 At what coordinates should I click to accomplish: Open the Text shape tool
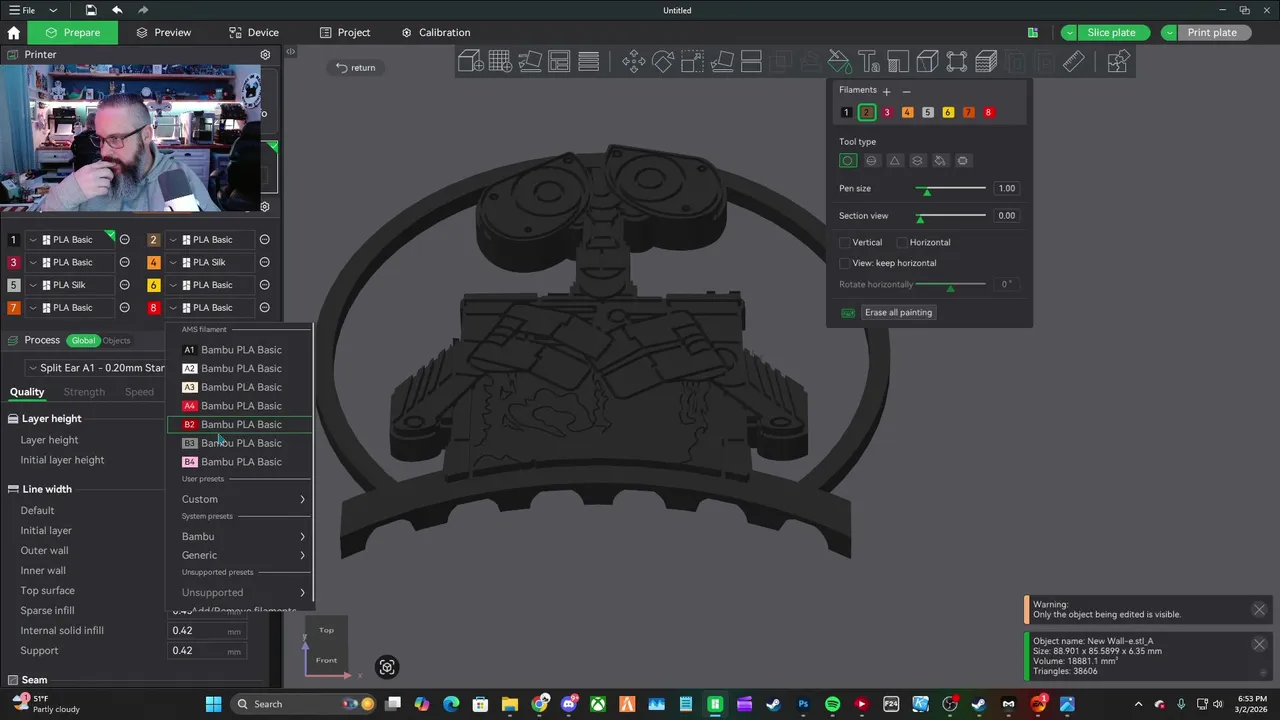pos(868,62)
